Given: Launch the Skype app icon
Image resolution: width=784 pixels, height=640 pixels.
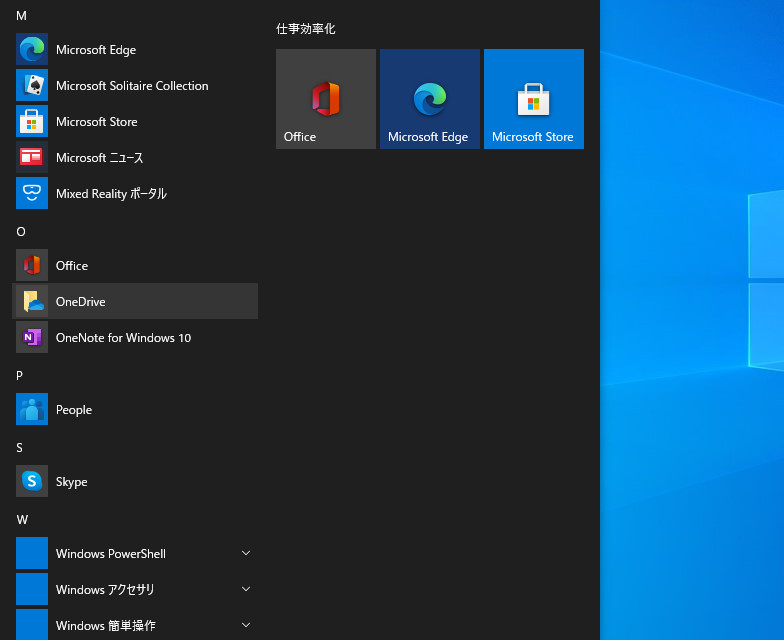Looking at the screenshot, I should pyautogui.click(x=32, y=481).
